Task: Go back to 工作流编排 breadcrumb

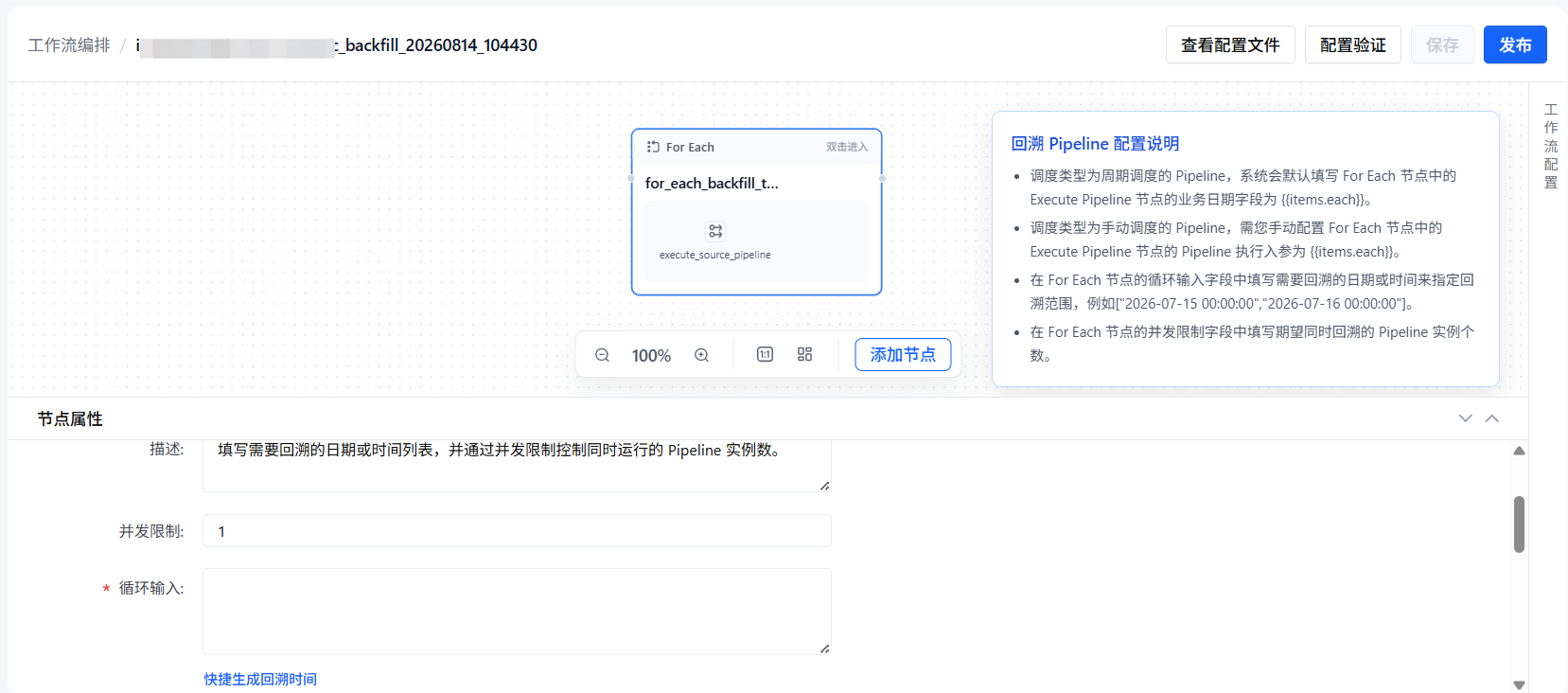Action: (69, 45)
